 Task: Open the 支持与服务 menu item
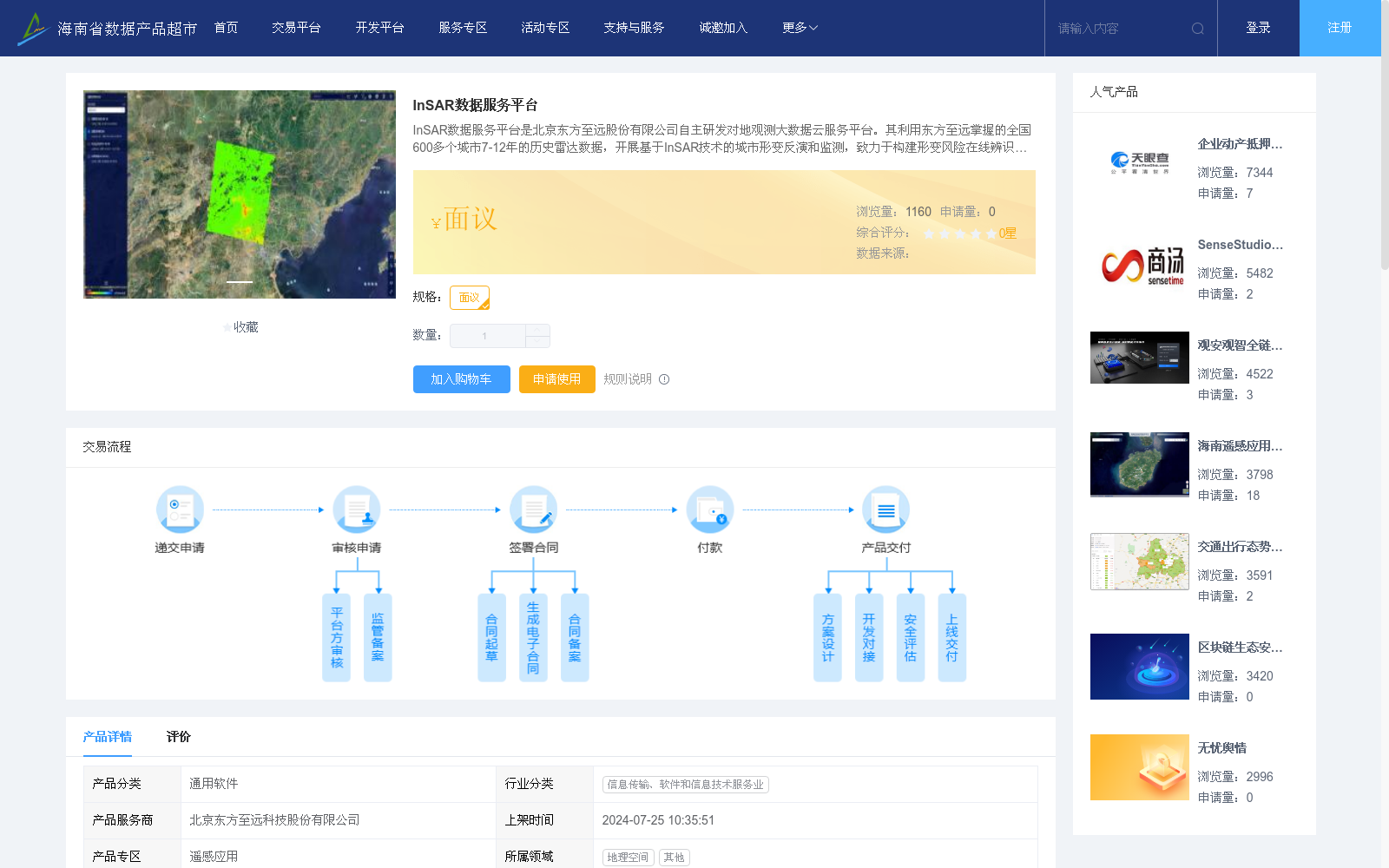(634, 28)
